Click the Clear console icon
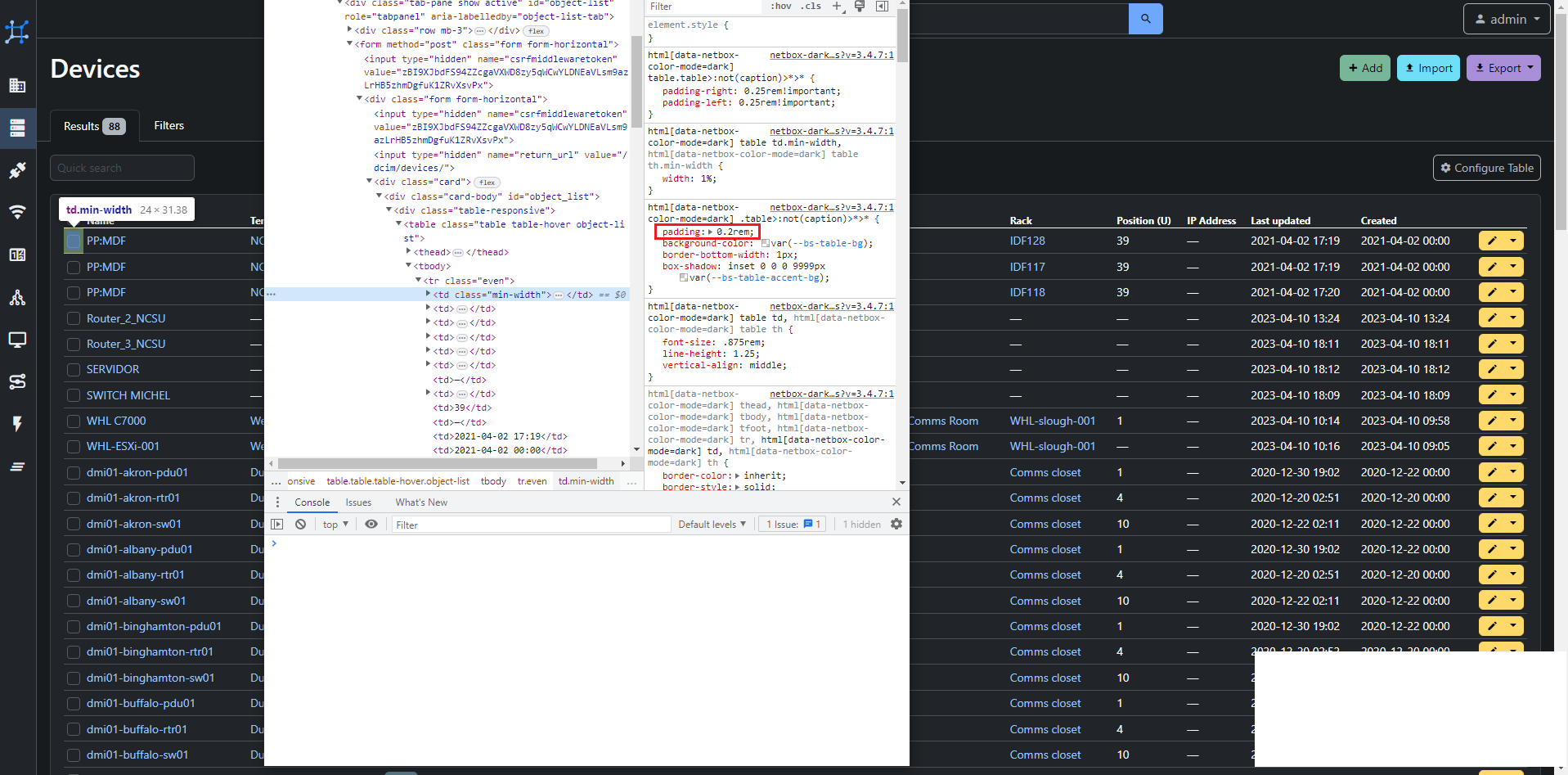Viewport: 1568px width, 775px height. (x=300, y=524)
